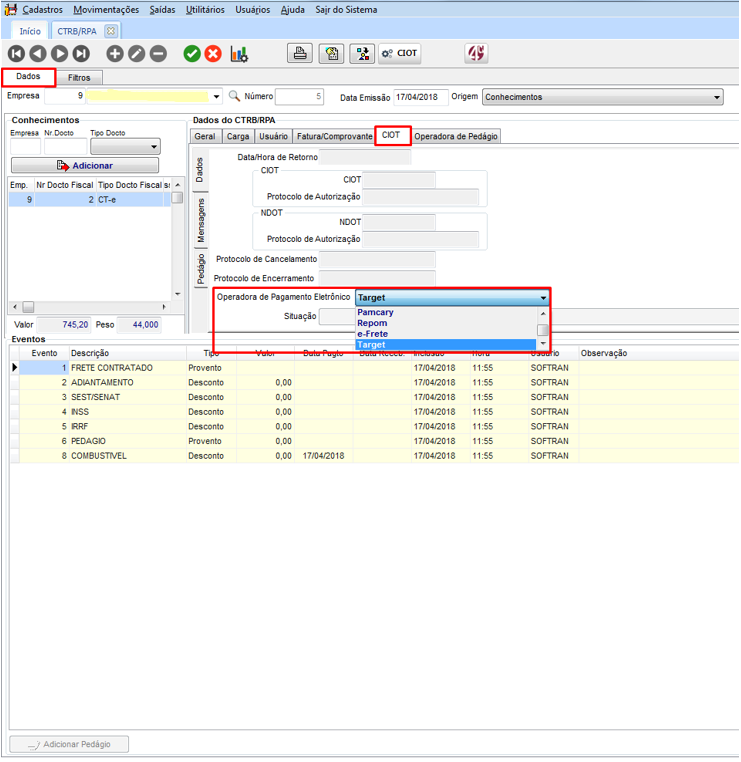Click Adicionar Pedágio button
The image size is (741, 762).
click(x=69, y=745)
